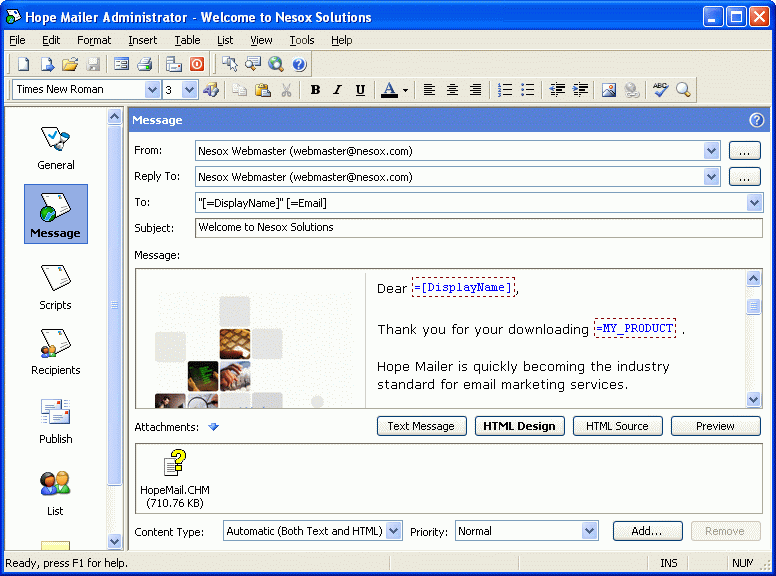Align text left
The height and width of the screenshot is (576, 776).
(429, 90)
